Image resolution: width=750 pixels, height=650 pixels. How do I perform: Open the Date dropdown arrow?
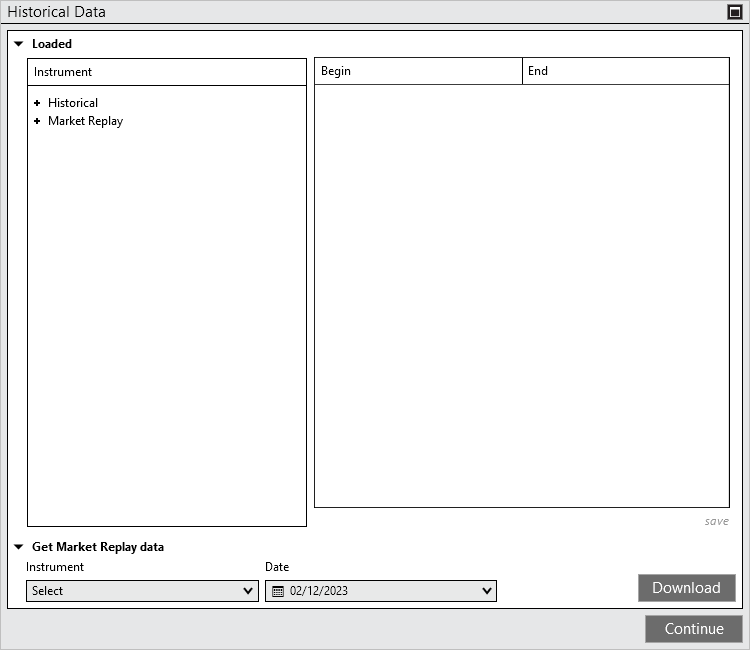click(487, 591)
